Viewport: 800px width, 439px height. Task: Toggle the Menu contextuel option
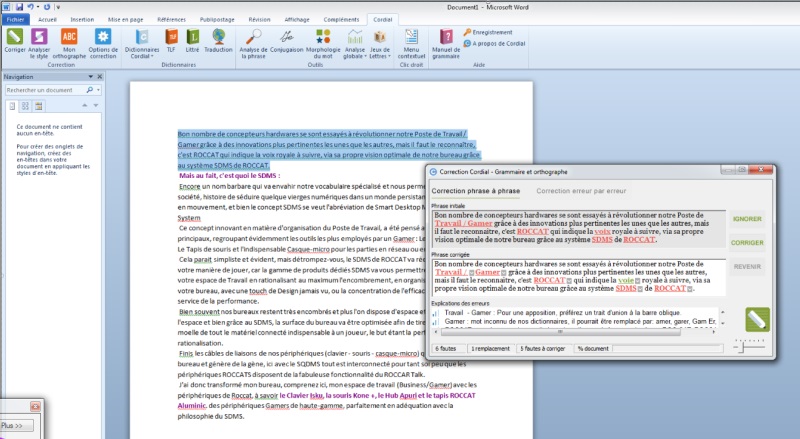(x=411, y=43)
